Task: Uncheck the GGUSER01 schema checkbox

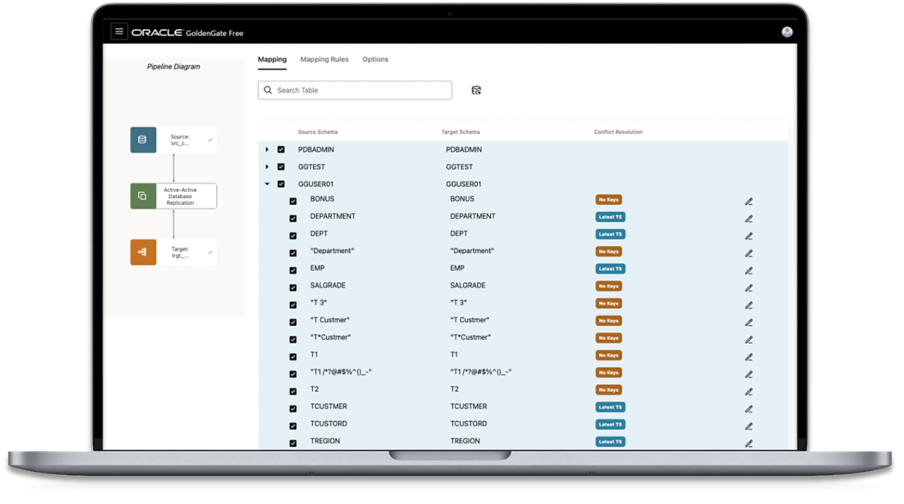Action: [x=281, y=184]
